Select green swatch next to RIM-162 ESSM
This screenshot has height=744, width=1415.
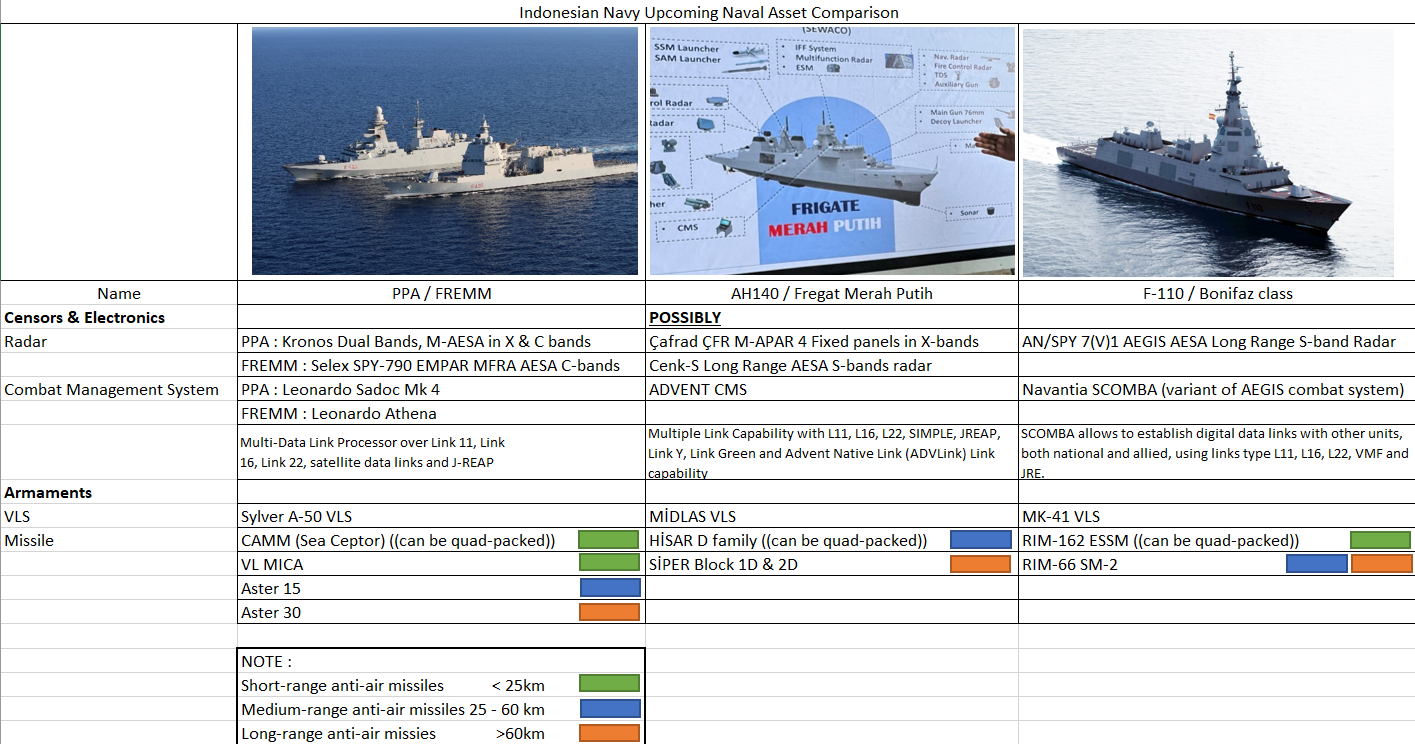1380,540
